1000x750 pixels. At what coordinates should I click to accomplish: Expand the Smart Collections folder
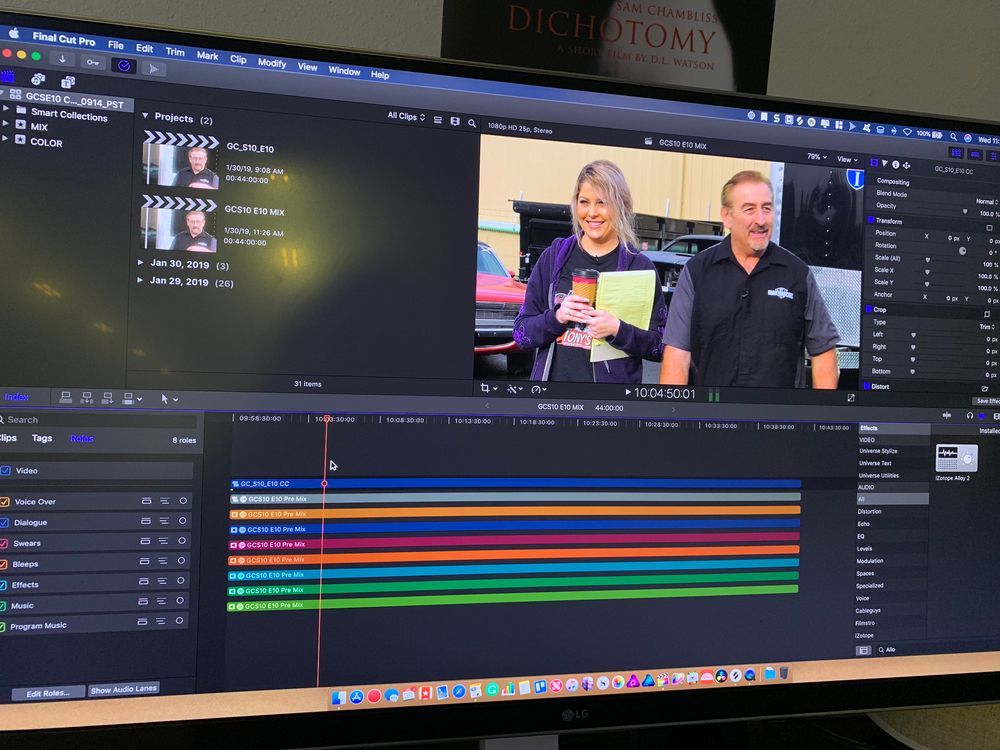coord(7,108)
